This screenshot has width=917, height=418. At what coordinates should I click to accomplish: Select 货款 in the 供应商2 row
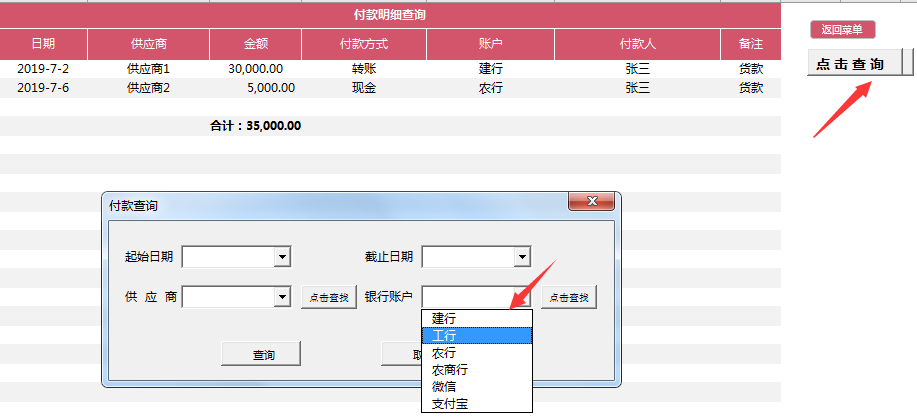(751, 88)
